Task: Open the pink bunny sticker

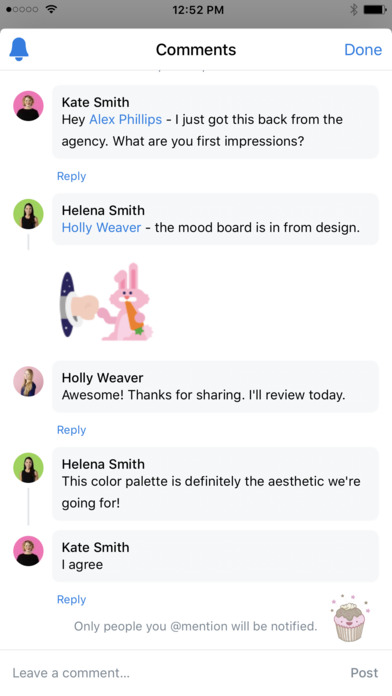Action: pos(107,302)
